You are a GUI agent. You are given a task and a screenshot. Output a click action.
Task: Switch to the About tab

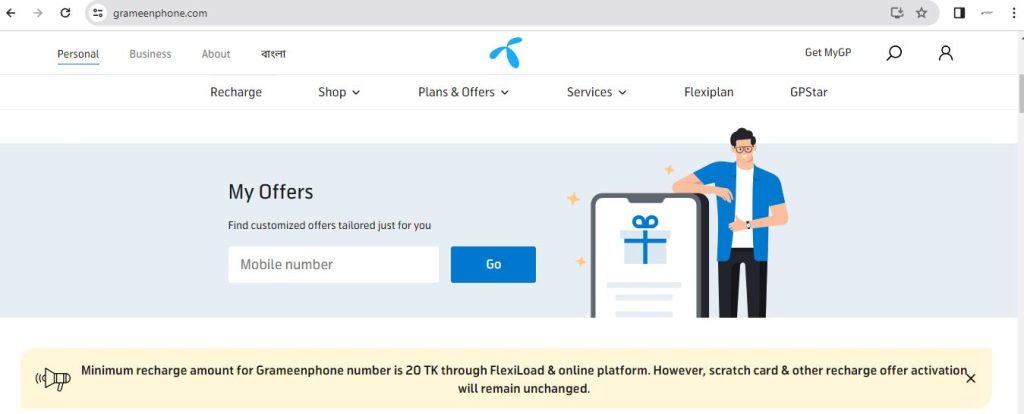pyautogui.click(x=216, y=54)
